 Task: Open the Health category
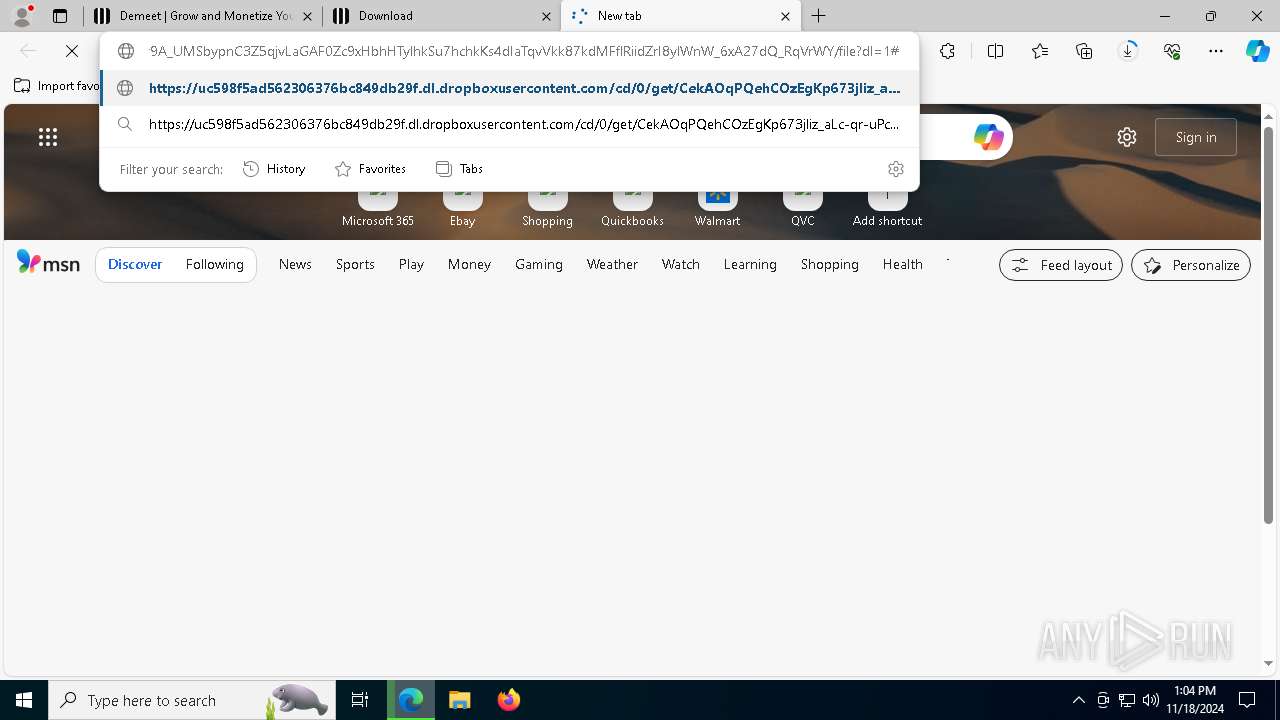click(903, 264)
